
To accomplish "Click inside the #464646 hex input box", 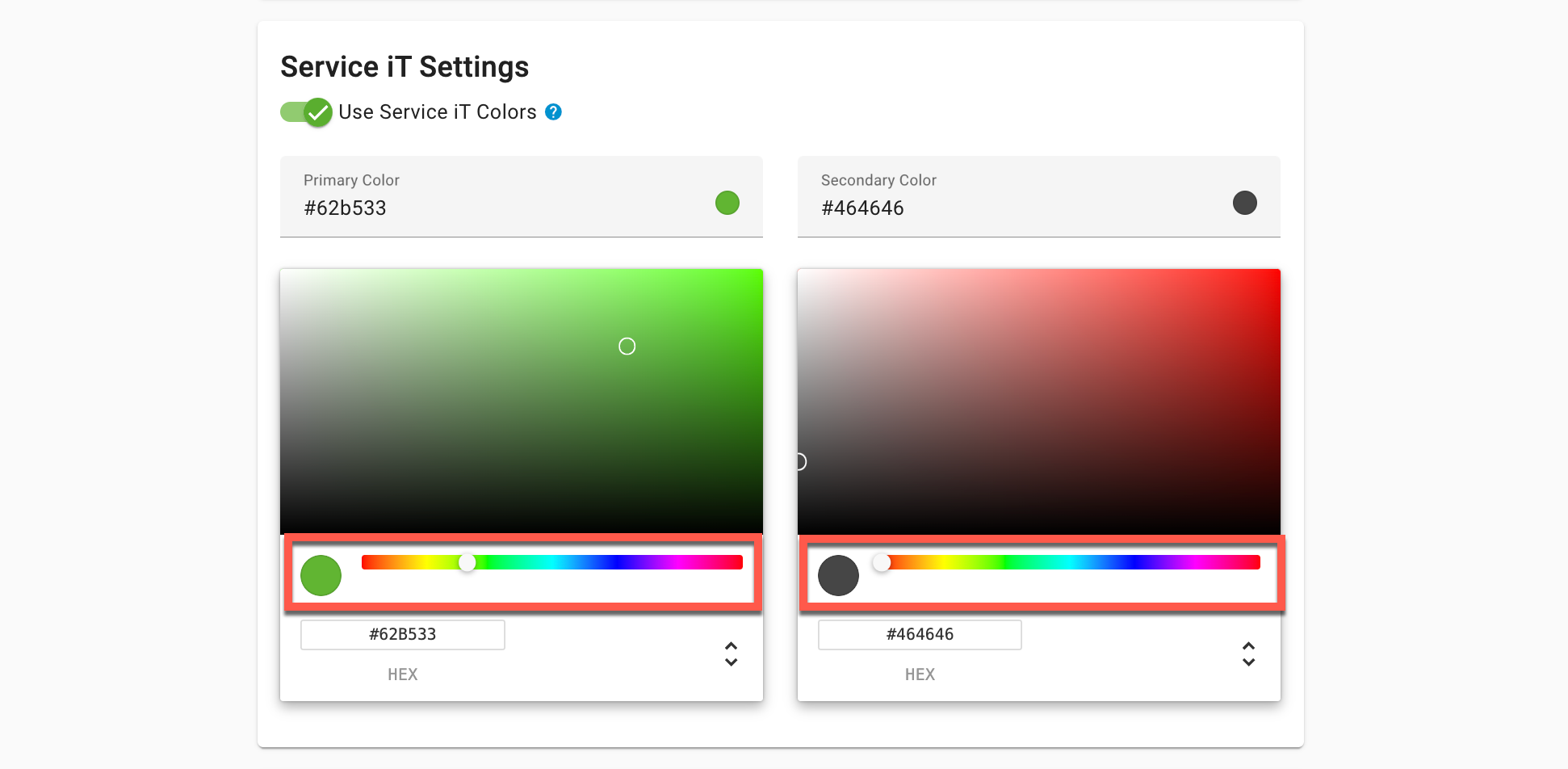I will (920, 634).
